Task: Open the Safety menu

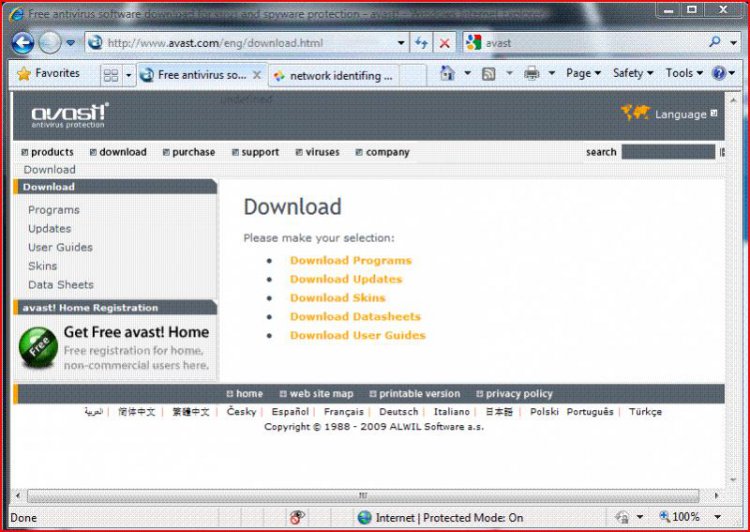Action: pyautogui.click(x=633, y=73)
